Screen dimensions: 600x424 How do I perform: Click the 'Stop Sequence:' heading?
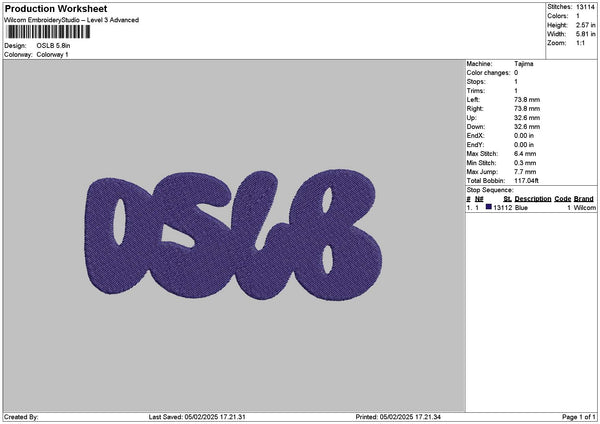click(490, 190)
